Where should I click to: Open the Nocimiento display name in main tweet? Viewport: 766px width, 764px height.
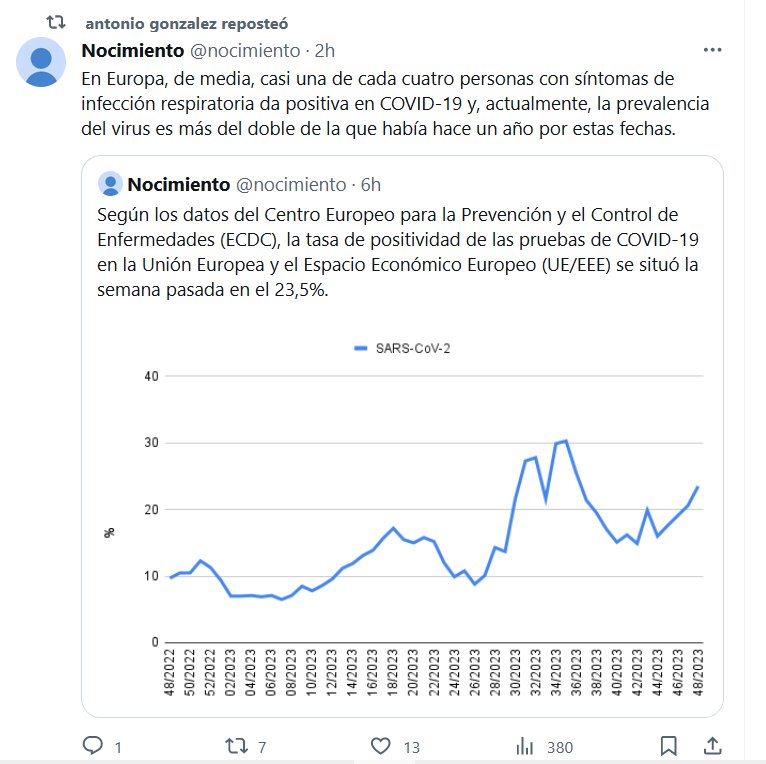(132, 50)
